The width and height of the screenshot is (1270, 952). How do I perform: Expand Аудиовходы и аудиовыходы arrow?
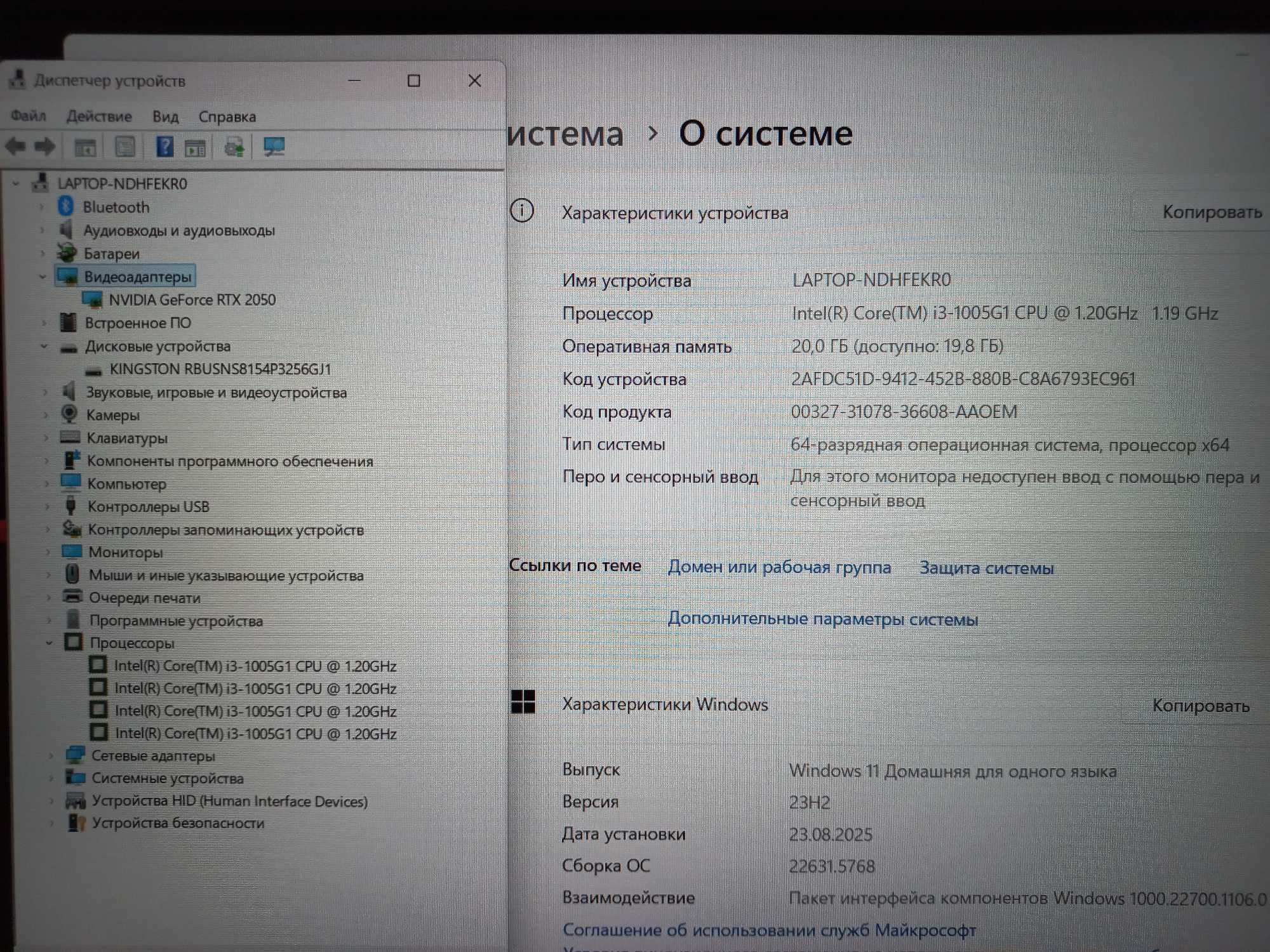pos(42,230)
